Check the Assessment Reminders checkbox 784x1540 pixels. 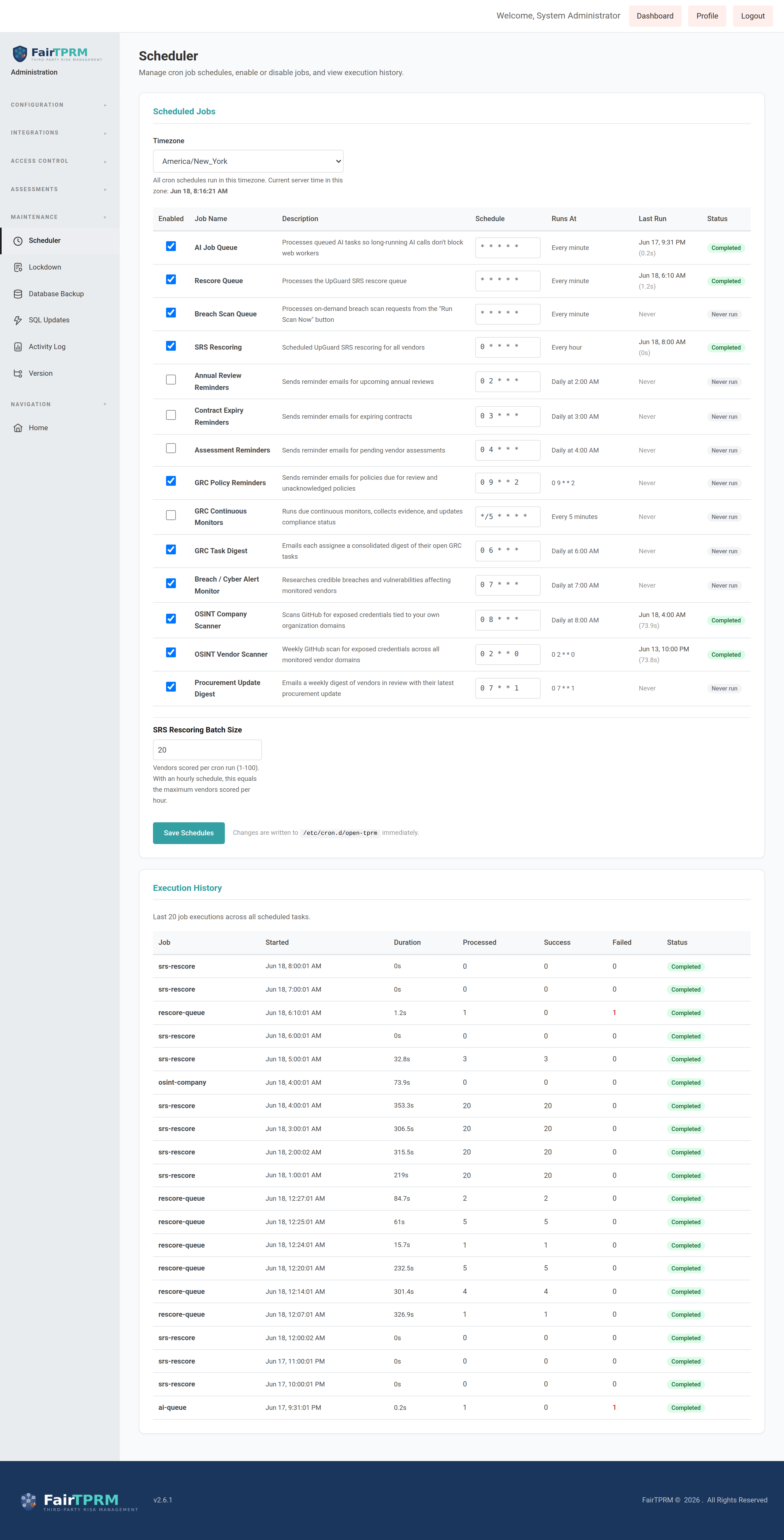[x=171, y=448]
